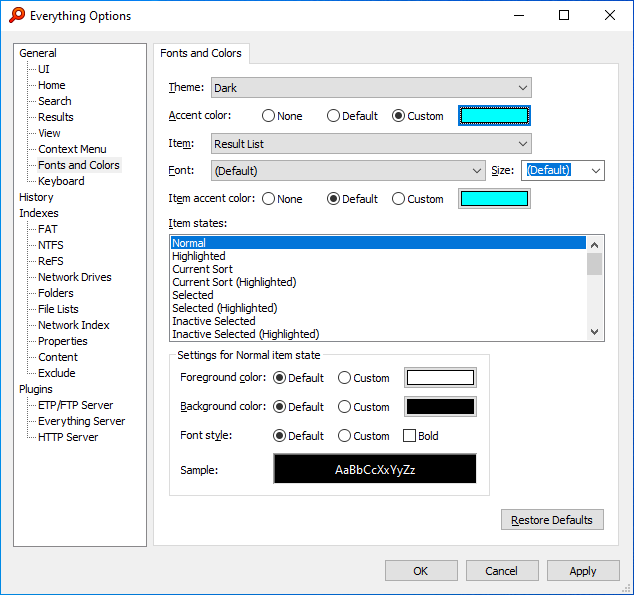Open the Context Menu options page
Viewport: 634px width, 595px height.
(x=72, y=149)
